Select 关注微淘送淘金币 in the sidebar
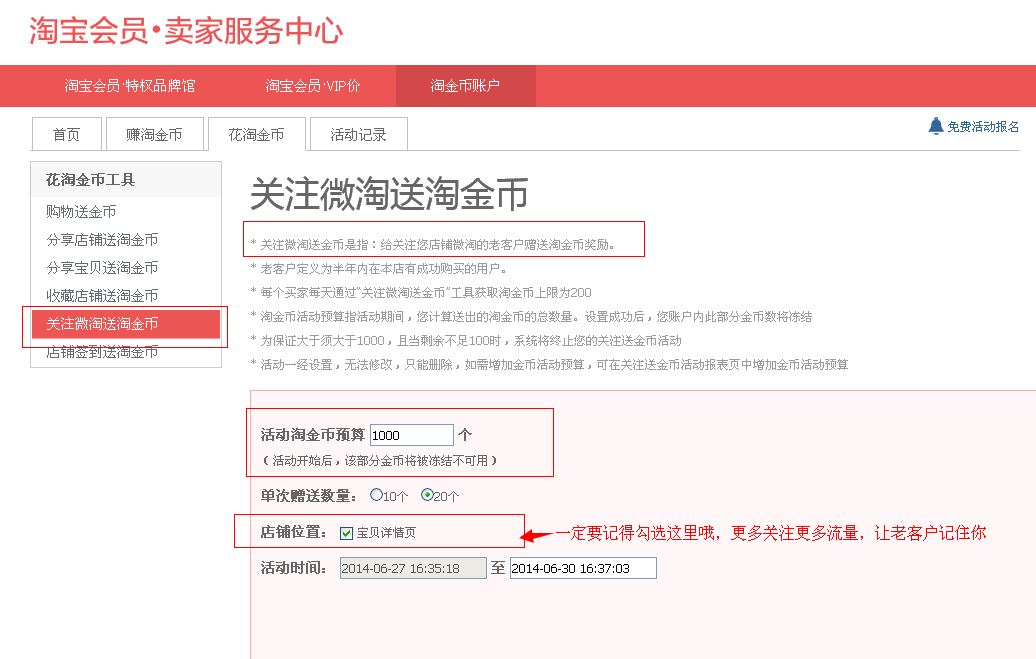This screenshot has height=659, width=1036. (126, 324)
